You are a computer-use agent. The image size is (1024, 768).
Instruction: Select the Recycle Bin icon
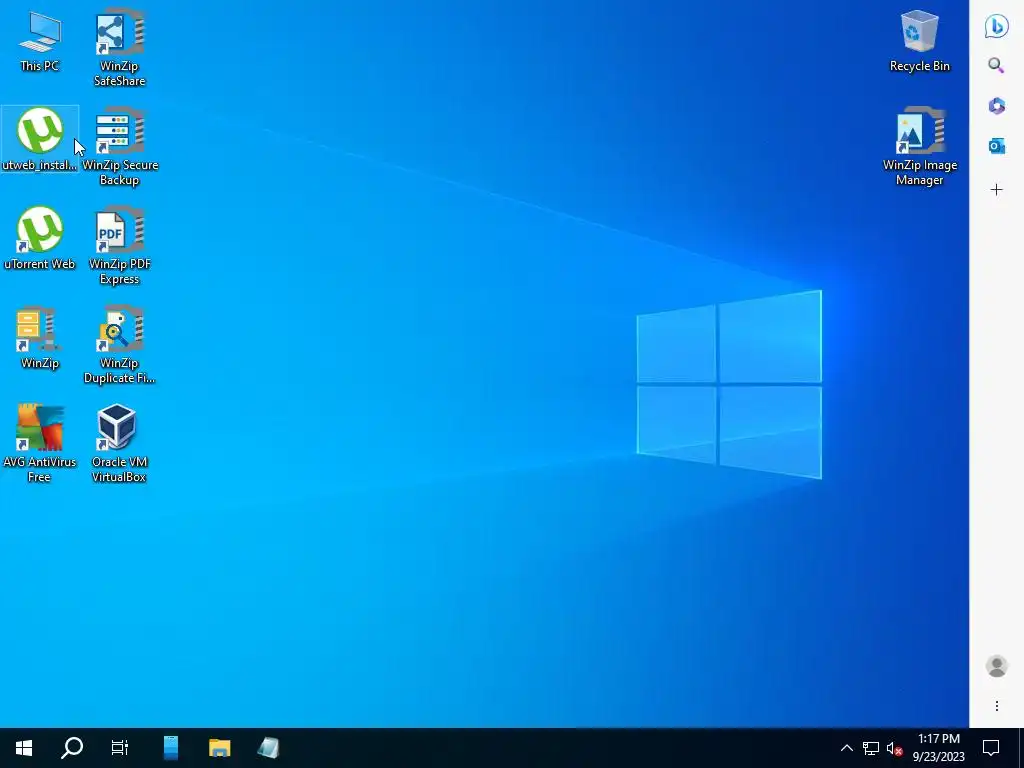pyautogui.click(x=920, y=41)
